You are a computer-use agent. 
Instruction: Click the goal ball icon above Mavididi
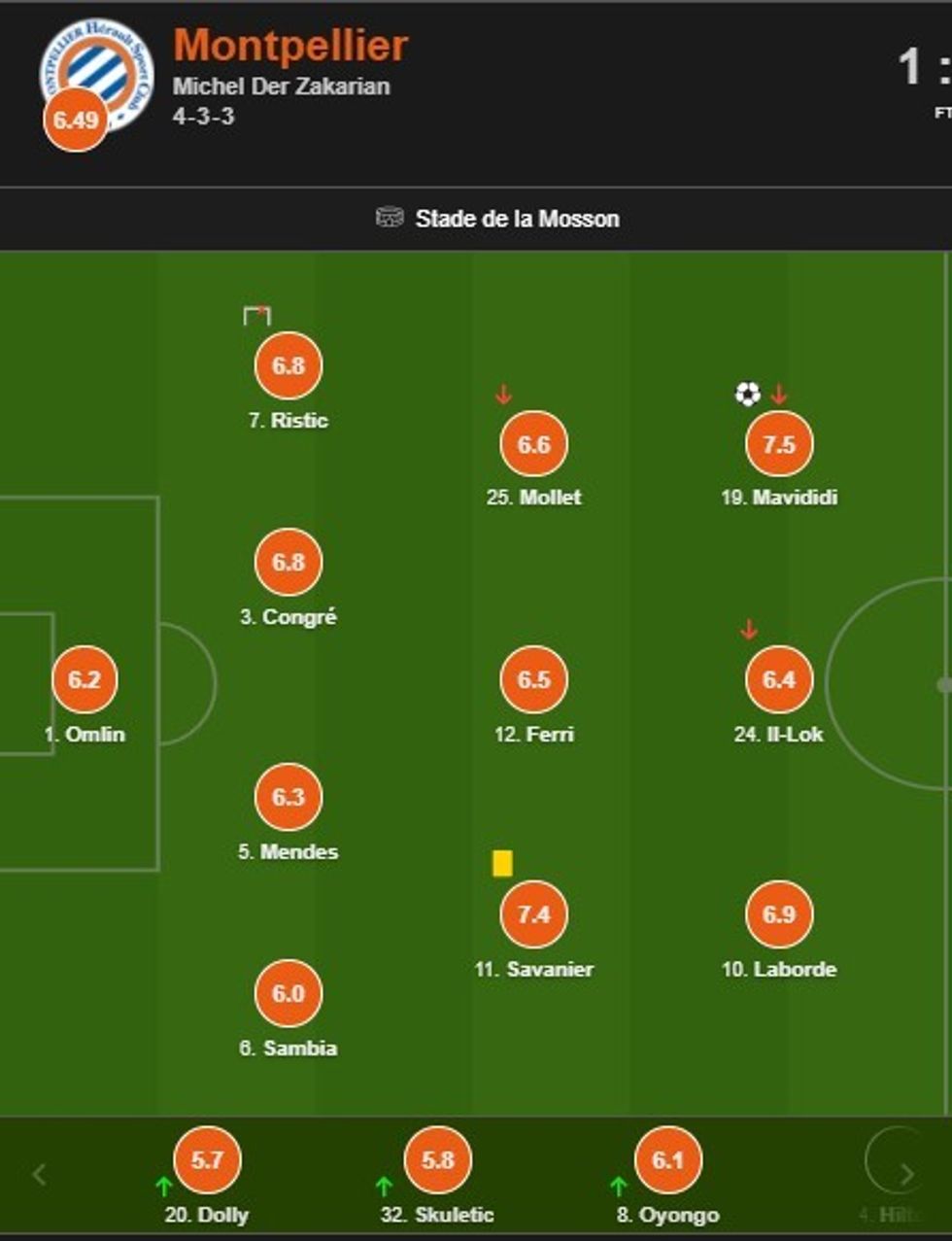point(747,394)
